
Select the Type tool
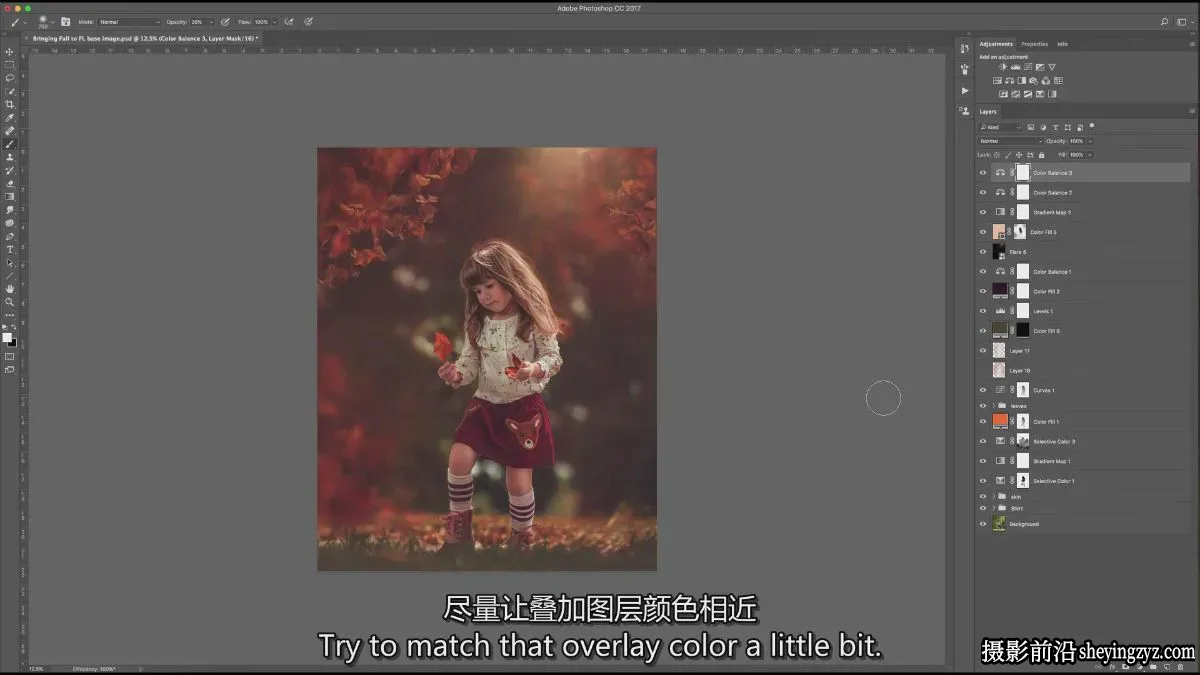(10, 249)
